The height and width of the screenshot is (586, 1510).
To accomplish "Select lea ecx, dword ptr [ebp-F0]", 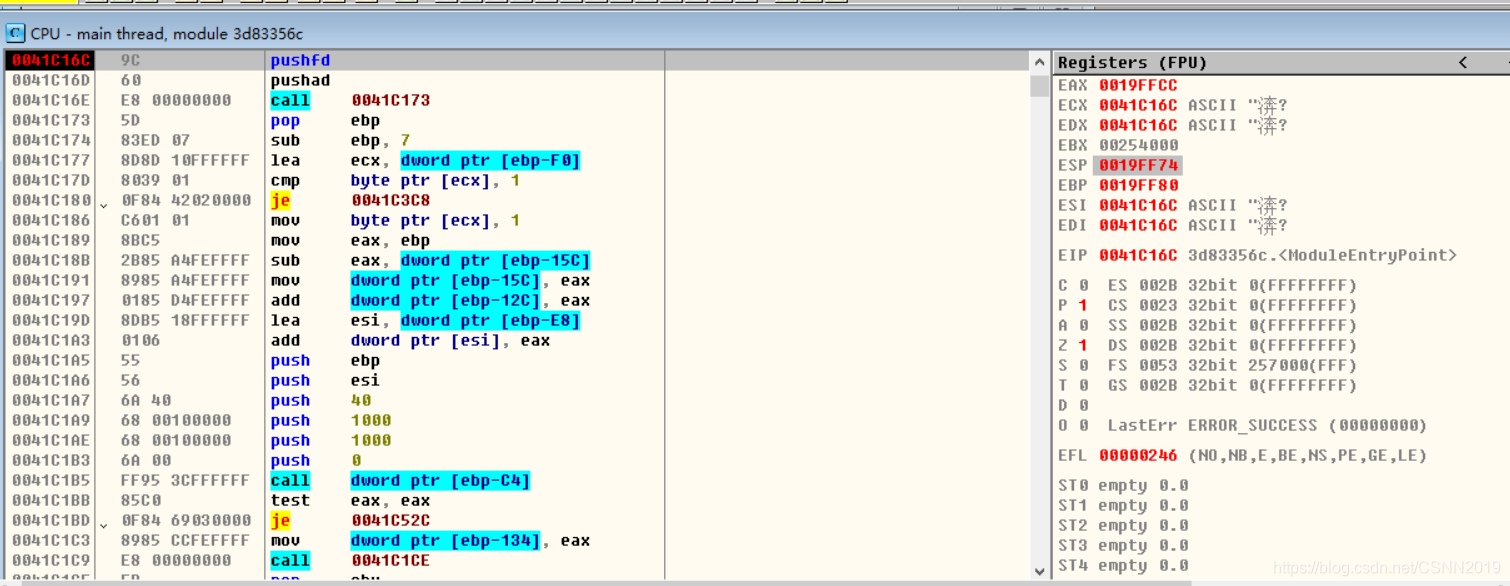I will 426,161.
